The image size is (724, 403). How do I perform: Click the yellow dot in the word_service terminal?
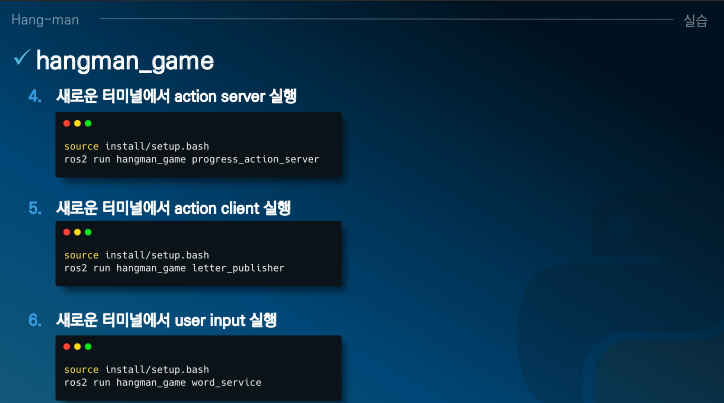[77, 347]
